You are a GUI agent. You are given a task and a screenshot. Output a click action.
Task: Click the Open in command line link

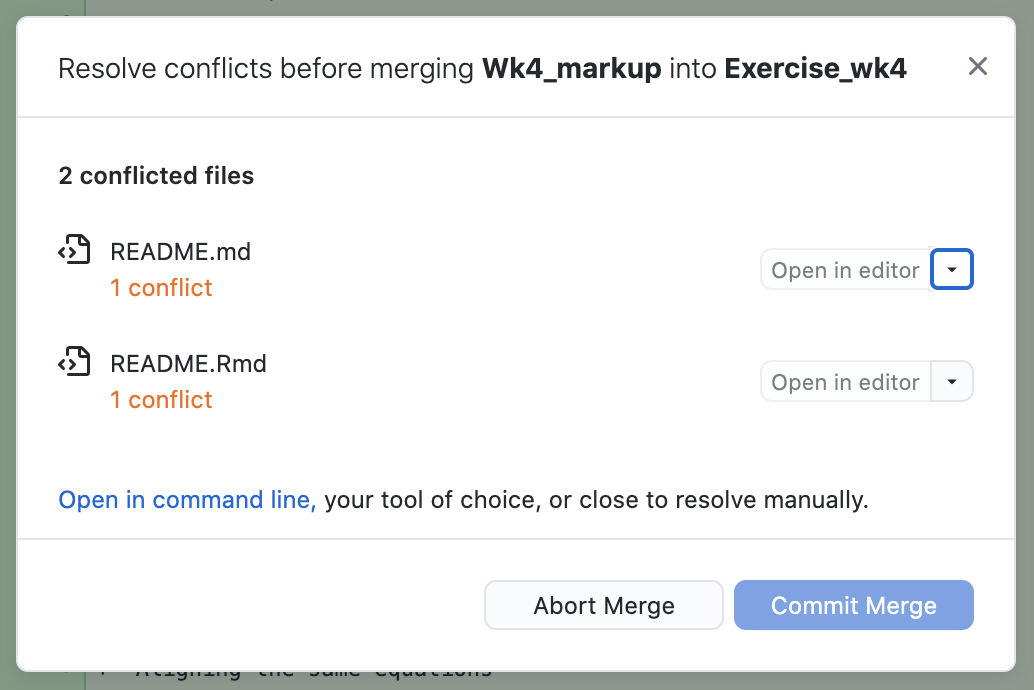coord(187,500)
